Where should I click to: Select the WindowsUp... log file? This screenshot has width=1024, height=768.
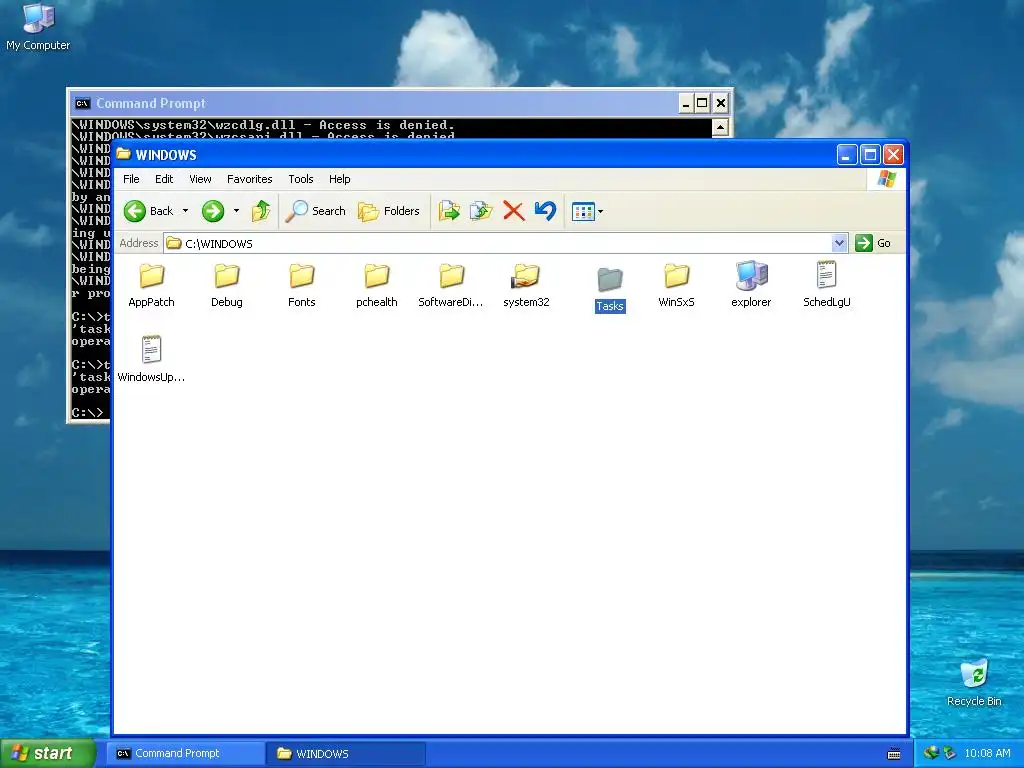pyautogui.click(x=152, y=359)
